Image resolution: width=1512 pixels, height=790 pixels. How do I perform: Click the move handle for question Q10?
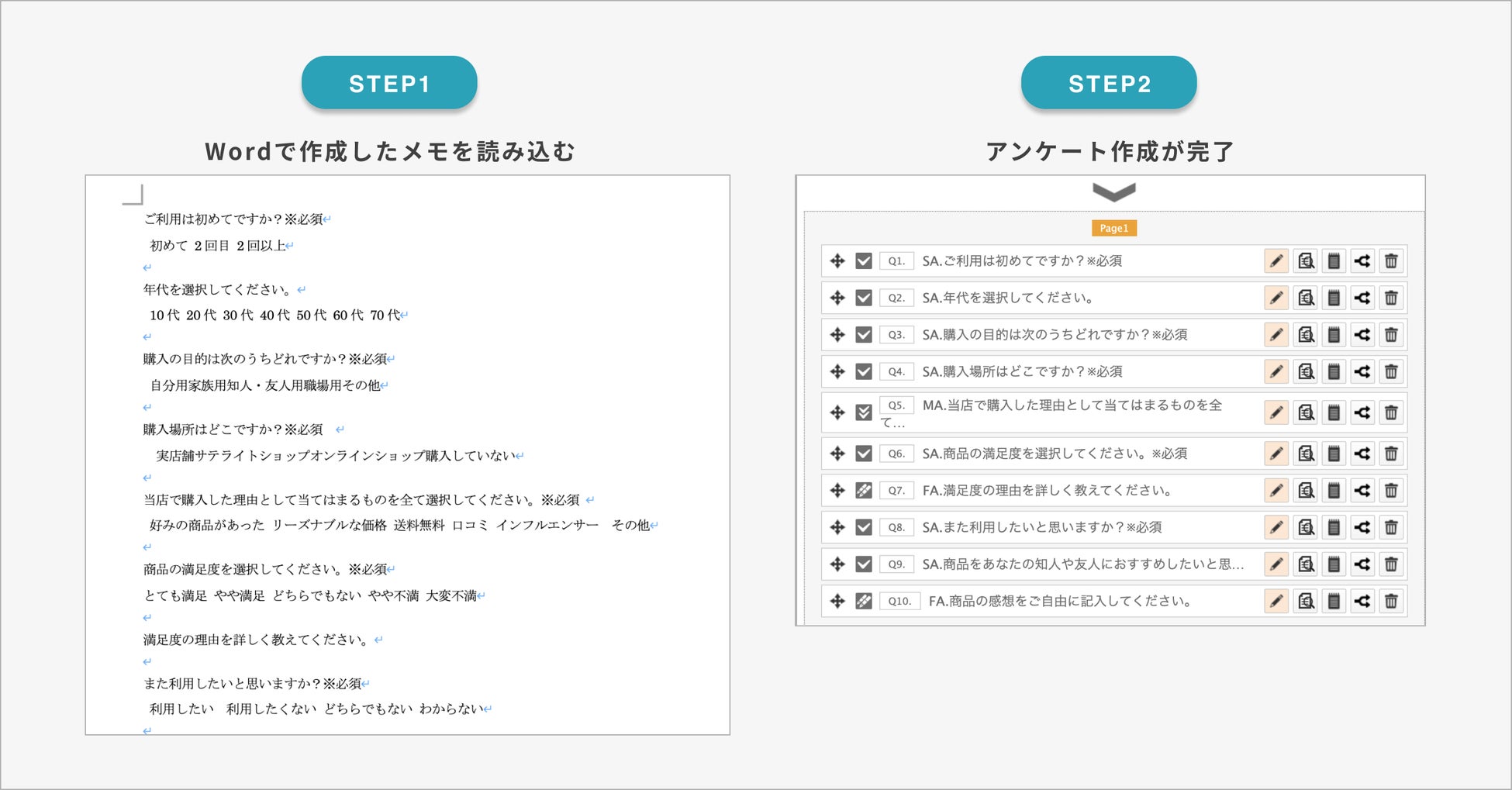coord(837,601)
